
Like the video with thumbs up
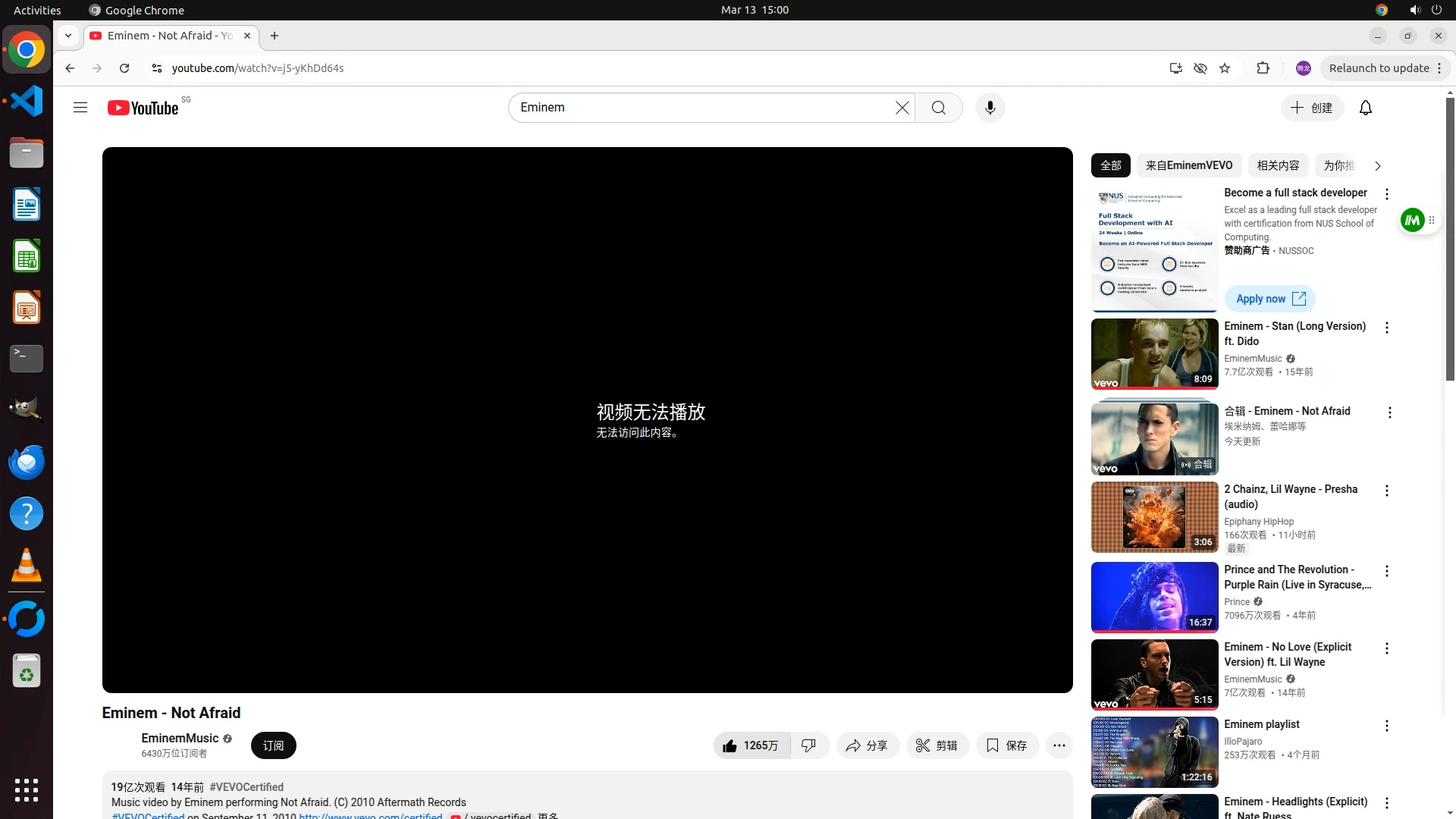pyautogui.click(x=751, y=745)
